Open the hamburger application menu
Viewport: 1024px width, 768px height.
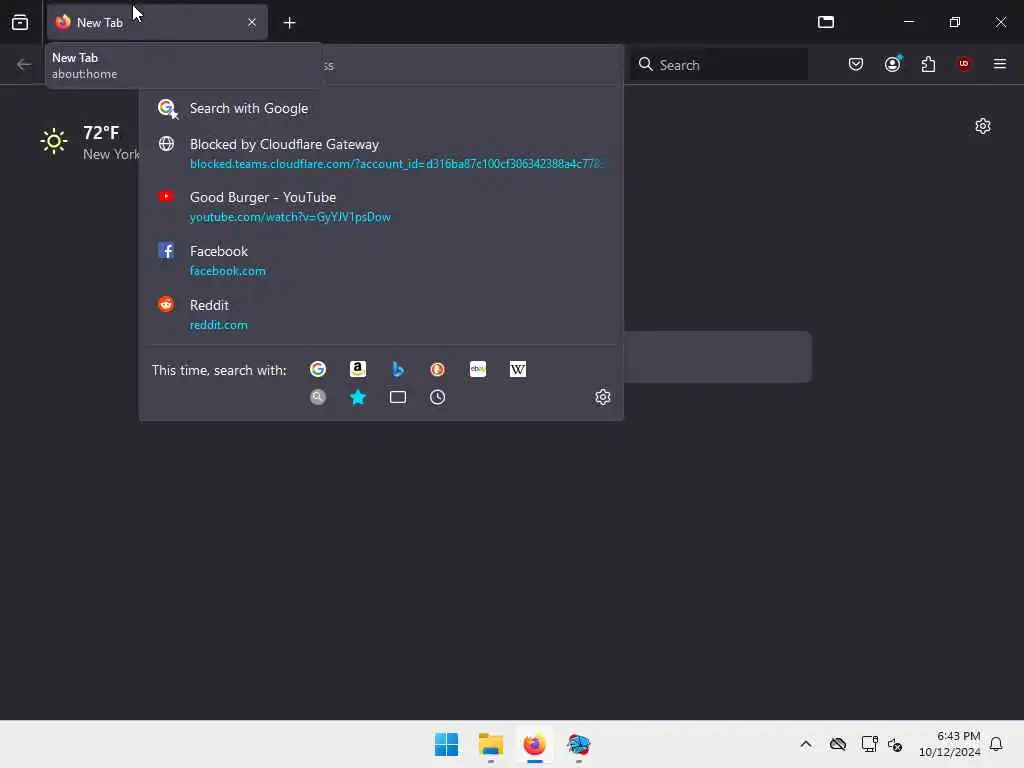click(x=1000, y=64)
